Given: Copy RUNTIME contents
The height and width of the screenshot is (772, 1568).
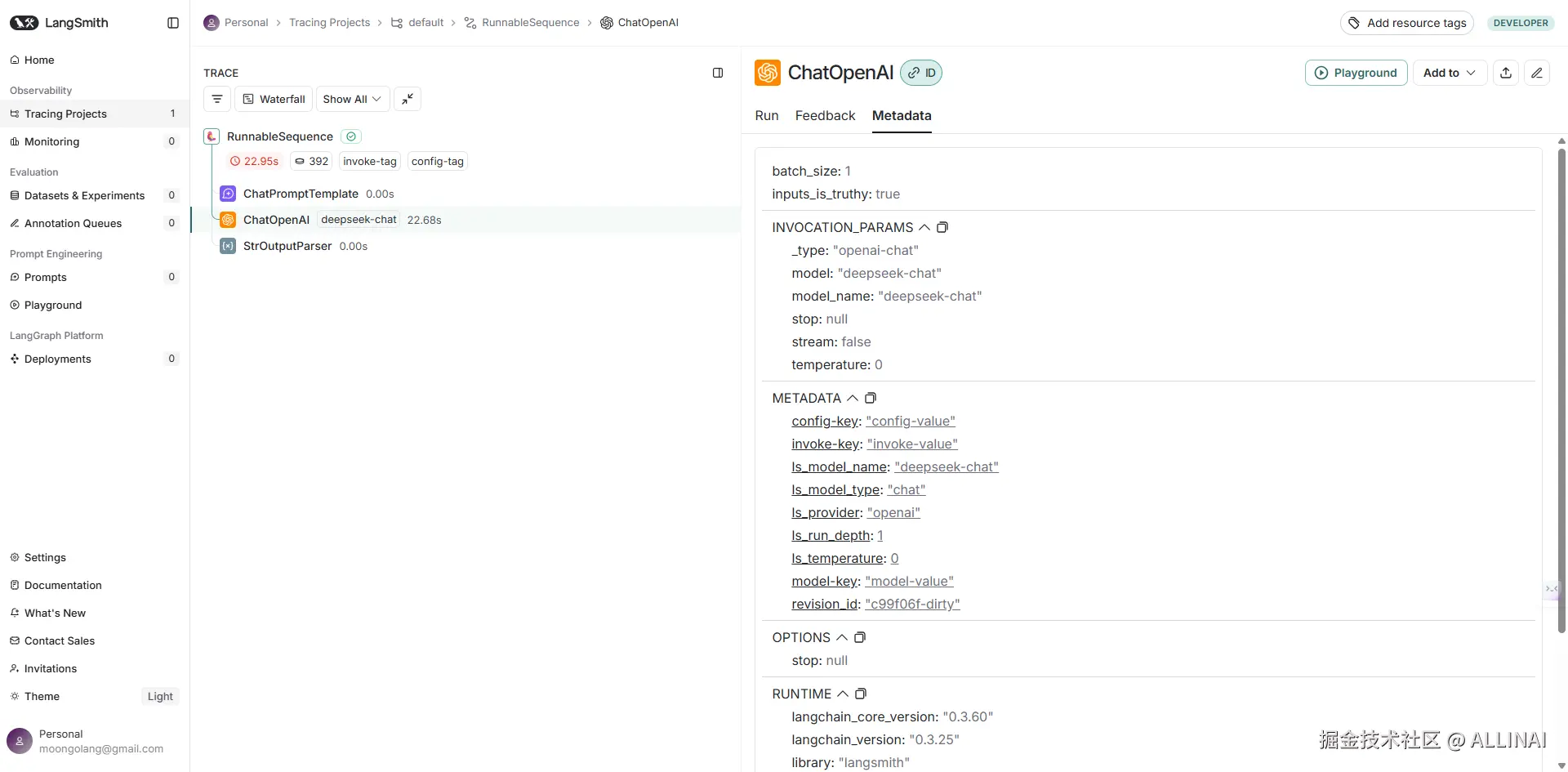Looking at the screenshot, I should point(861,694).
